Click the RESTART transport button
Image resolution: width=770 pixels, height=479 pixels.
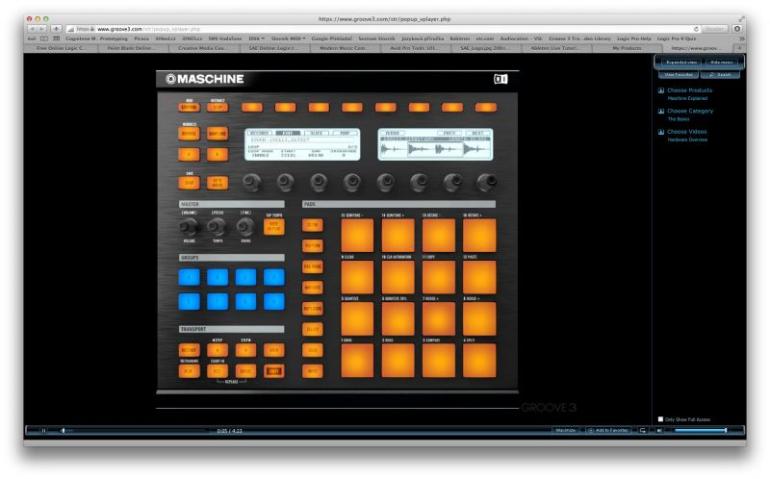[x=189, y=350]
